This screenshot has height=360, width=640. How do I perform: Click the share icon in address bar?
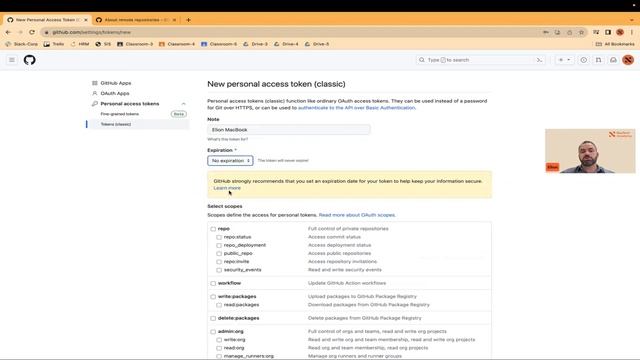(x=569, y=32)
